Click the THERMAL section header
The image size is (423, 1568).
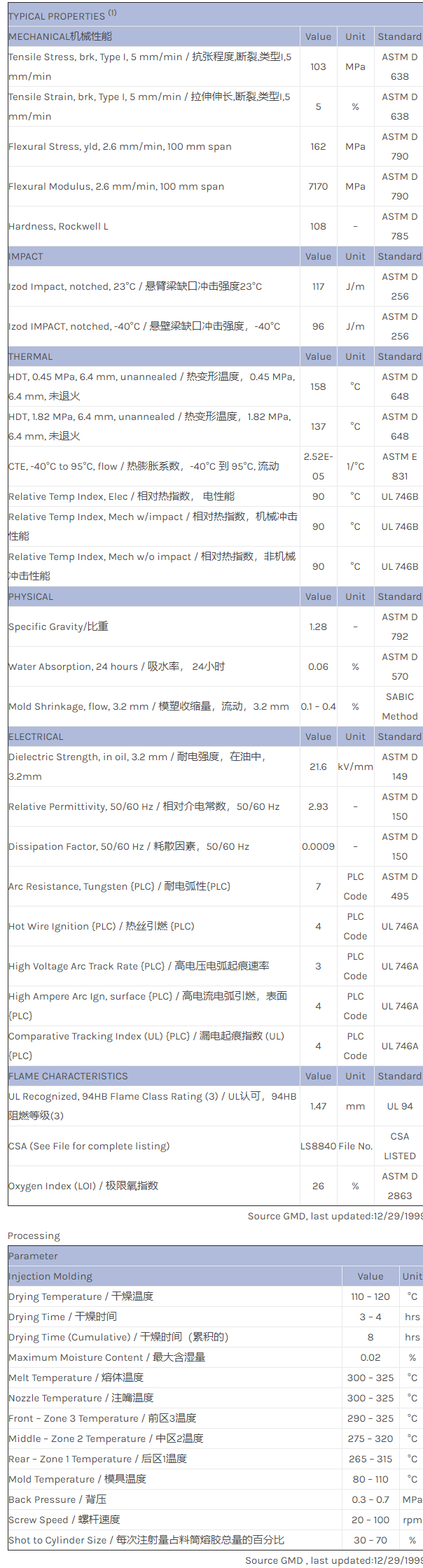31,357
